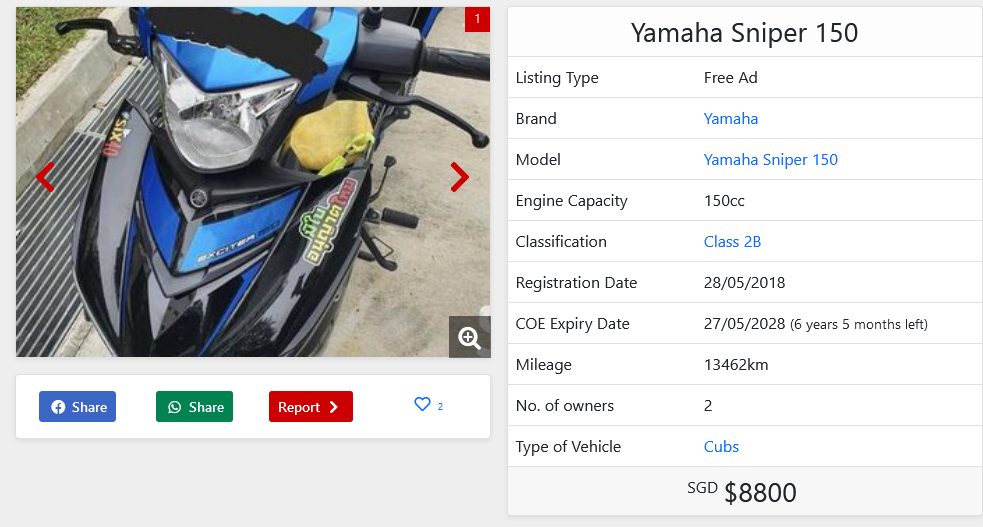Visit the Cubs vehicle type link

721,446
